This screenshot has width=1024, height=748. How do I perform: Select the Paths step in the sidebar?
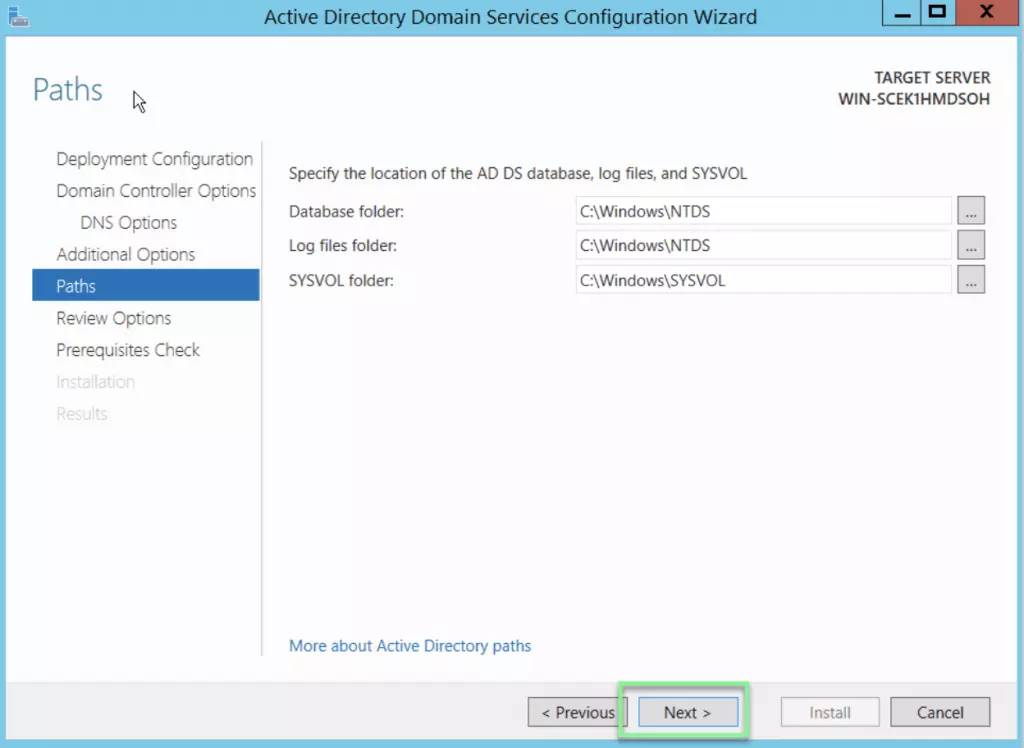point(76,286)
